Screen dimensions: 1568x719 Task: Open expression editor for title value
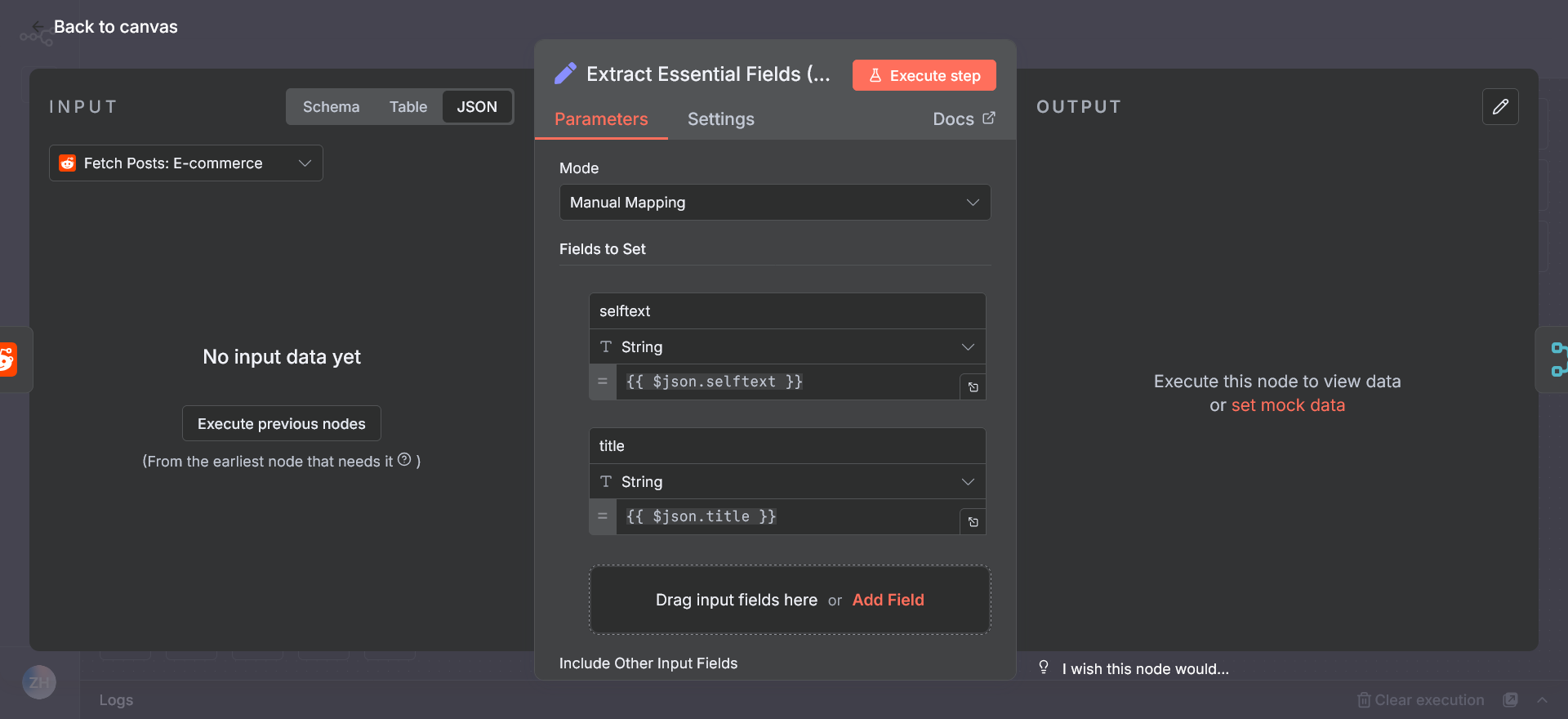click(x=973, y=522)
